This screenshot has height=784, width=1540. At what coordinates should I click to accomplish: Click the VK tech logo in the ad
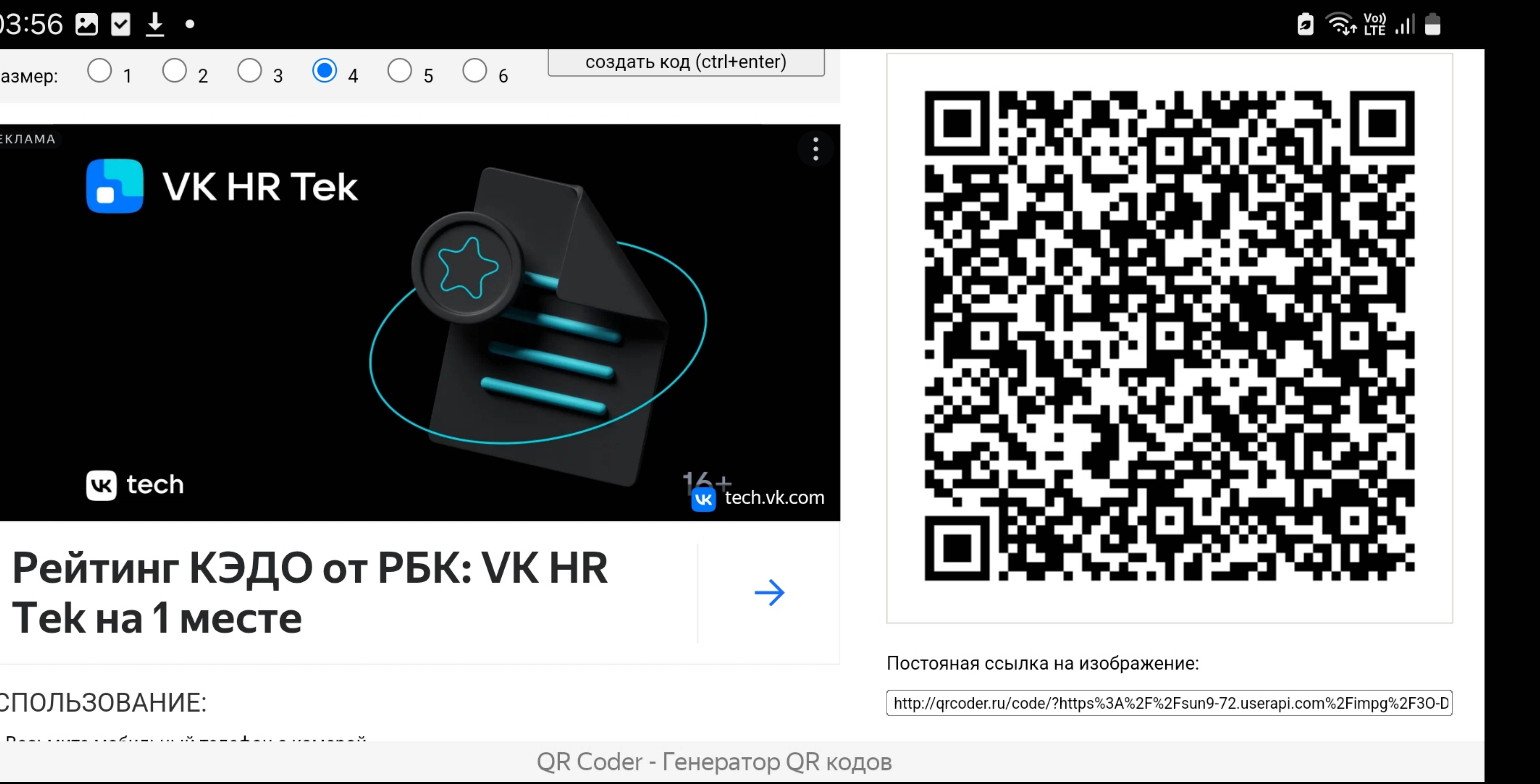[135, 485]
